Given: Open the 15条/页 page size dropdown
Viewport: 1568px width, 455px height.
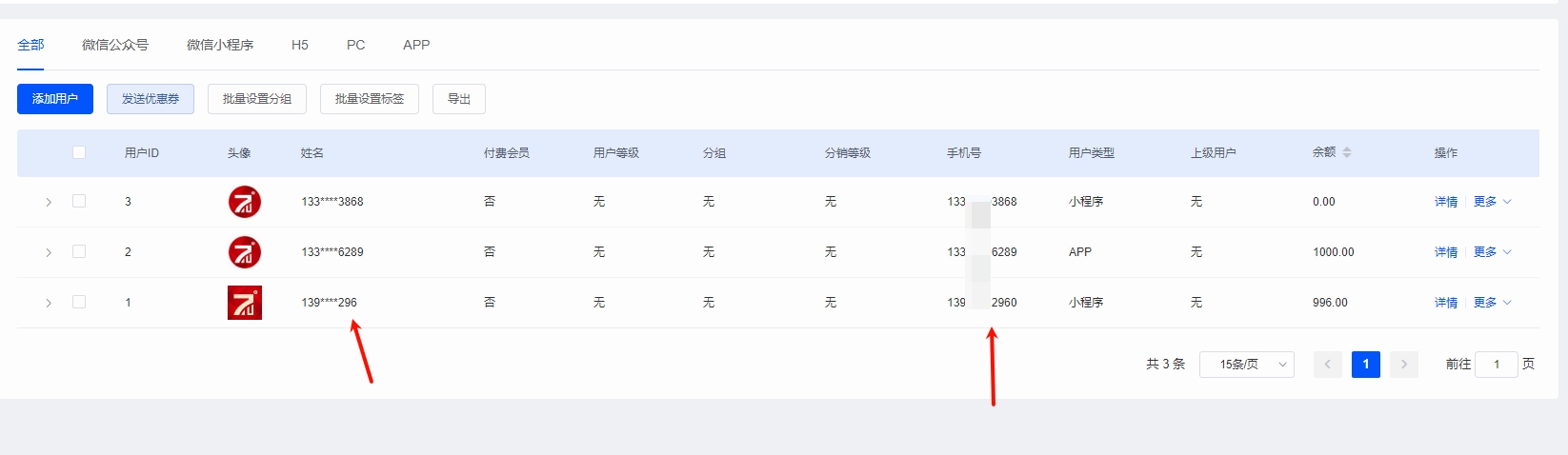Looking at the screenshot, I should (1247, 365).
